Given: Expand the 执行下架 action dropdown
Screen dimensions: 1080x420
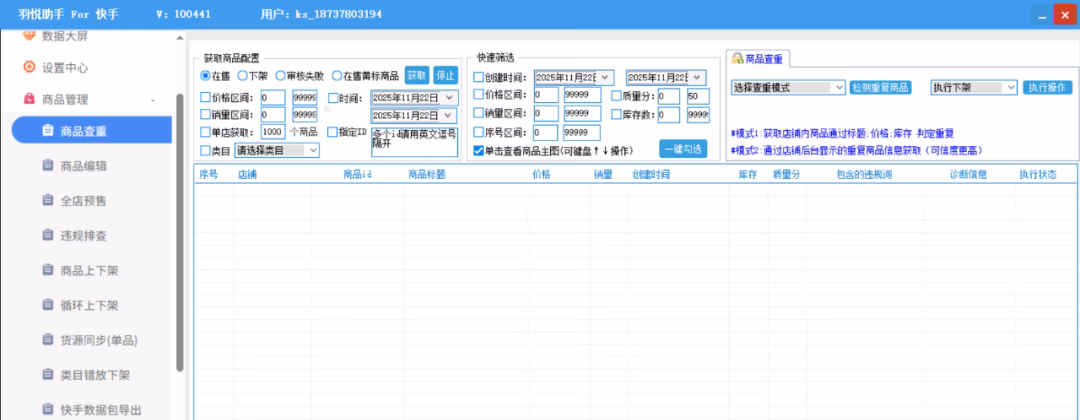Looking at the screenshot, I should pos(973,88).
